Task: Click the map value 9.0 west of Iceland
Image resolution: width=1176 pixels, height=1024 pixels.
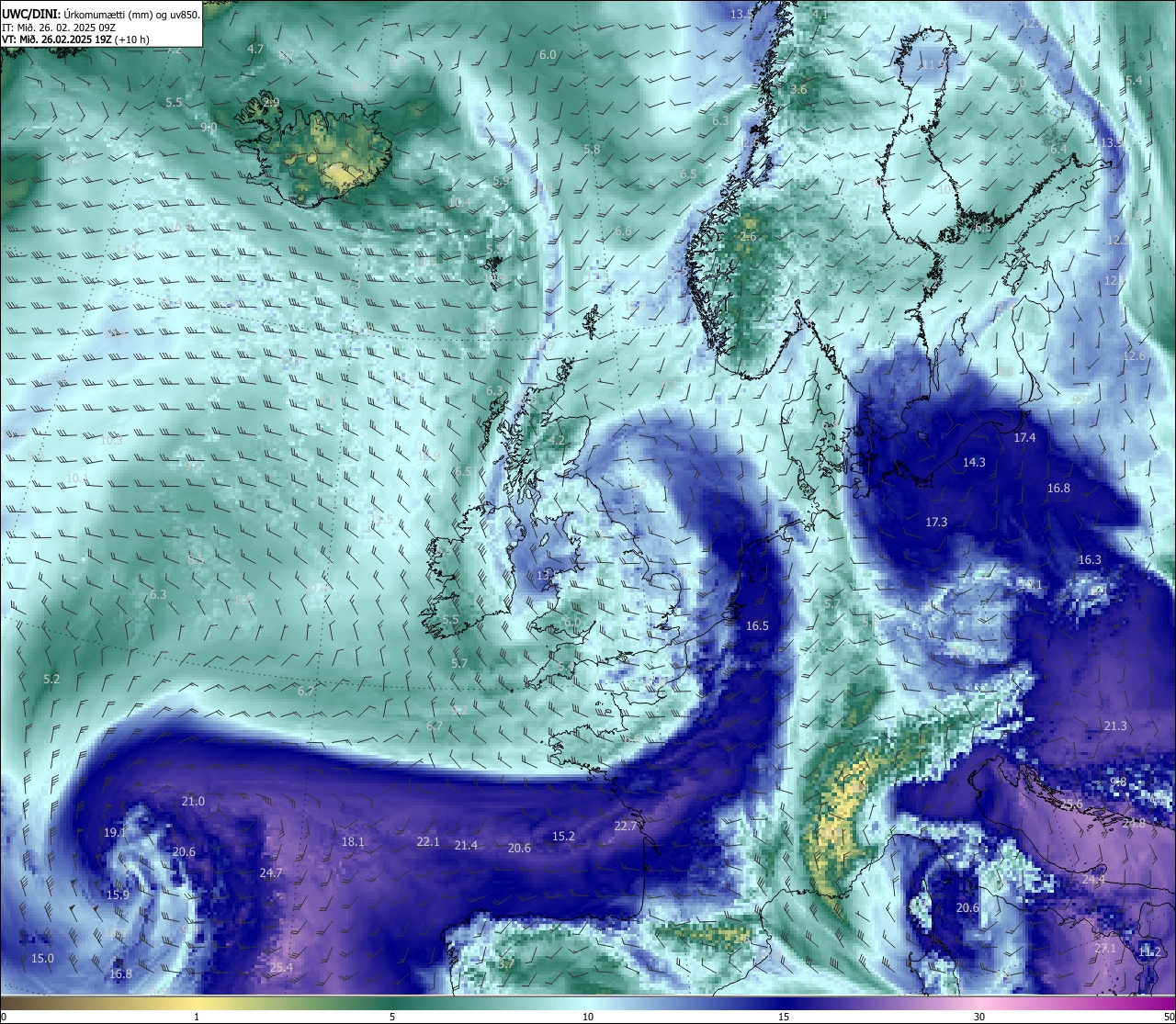Action: click(x=209, y=127)
